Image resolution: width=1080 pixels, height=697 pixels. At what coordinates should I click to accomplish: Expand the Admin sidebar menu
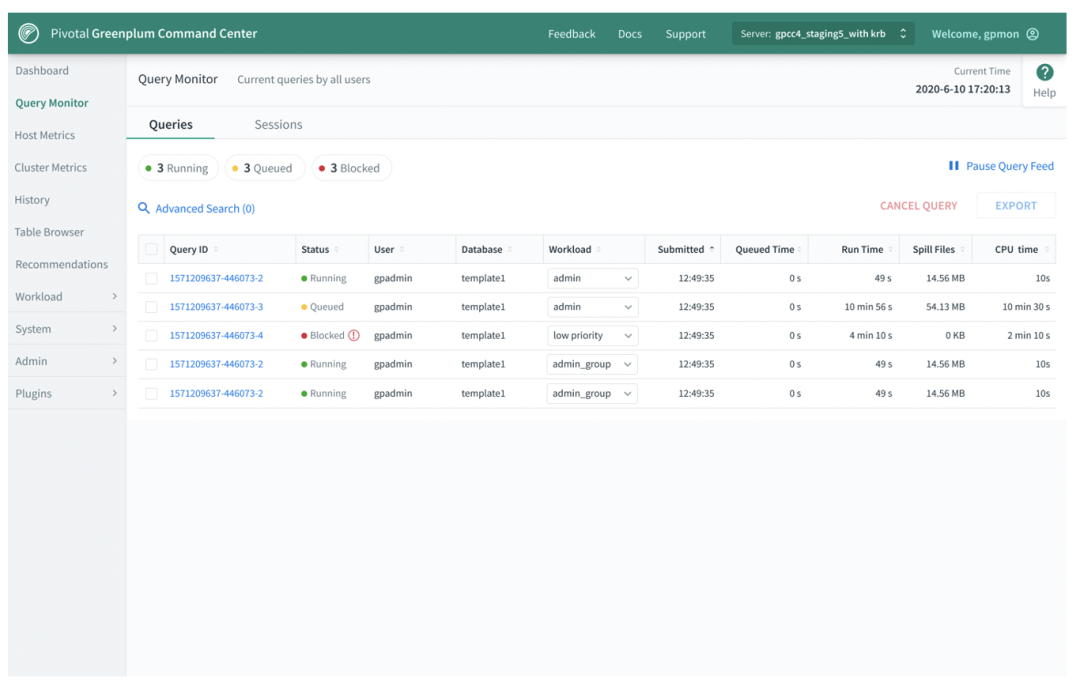pos(66,361)
